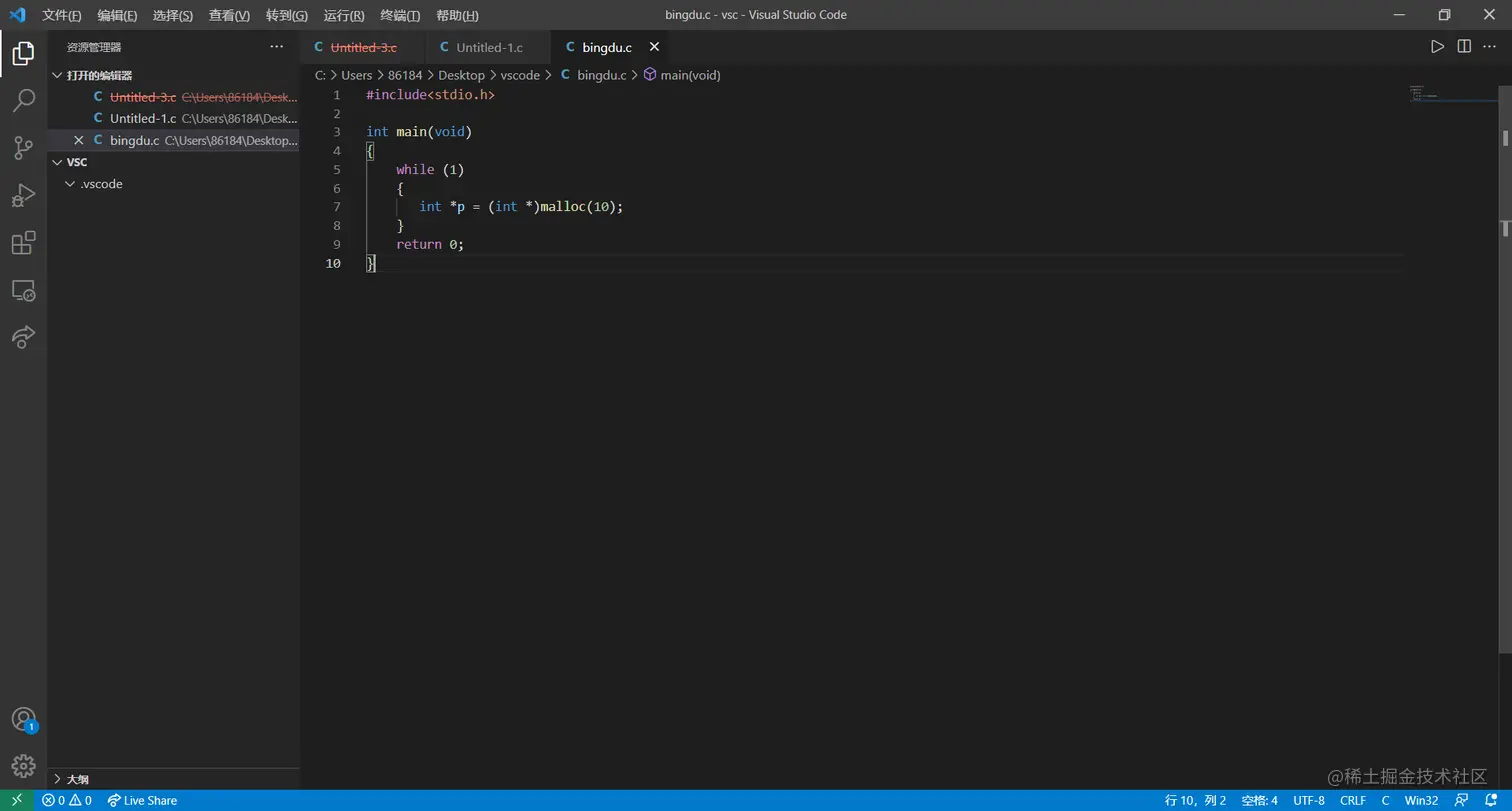Open the Extensions view icon
Viewport: 1512px width, 811px height.
[23, 243]
